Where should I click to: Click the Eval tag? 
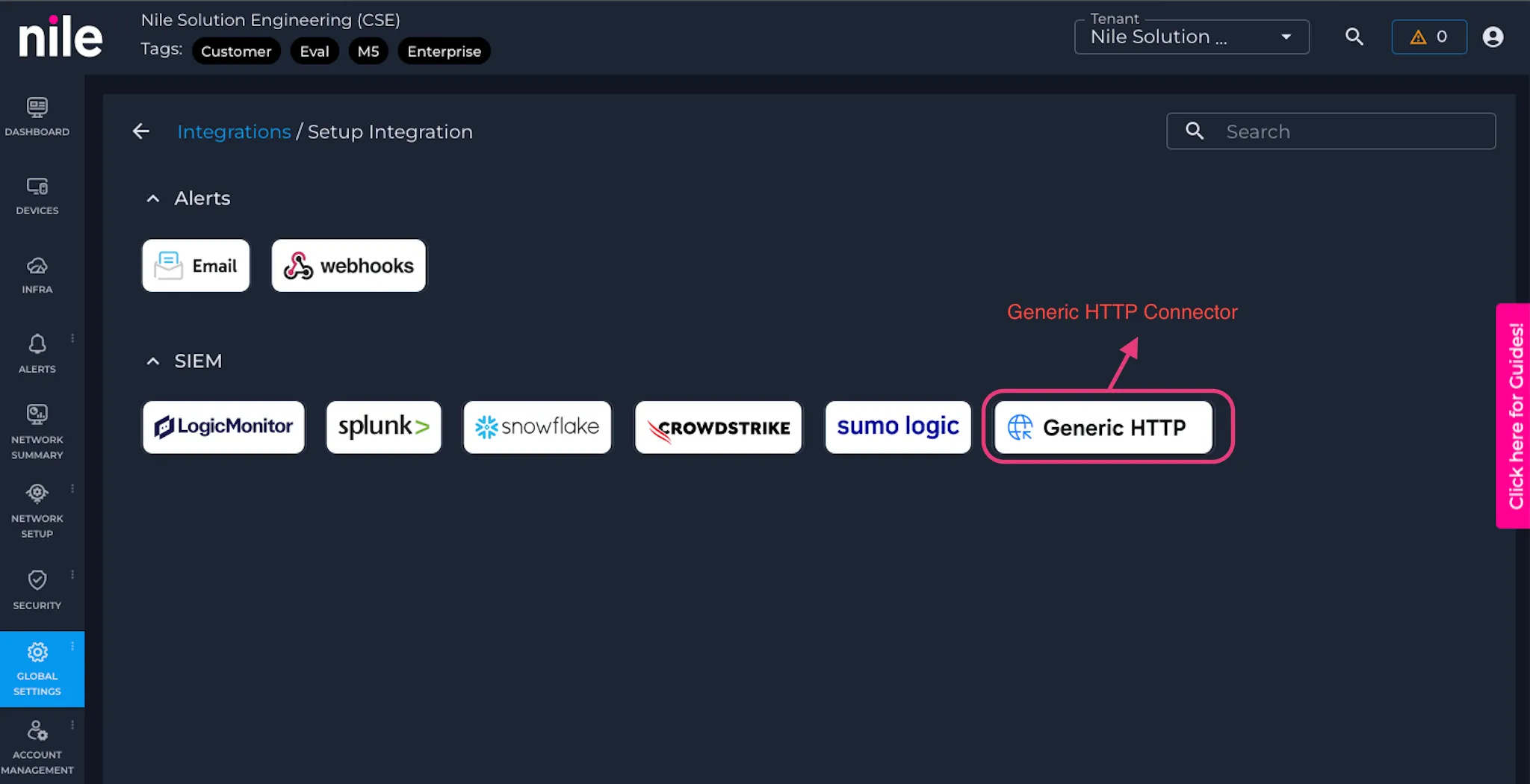315,51
